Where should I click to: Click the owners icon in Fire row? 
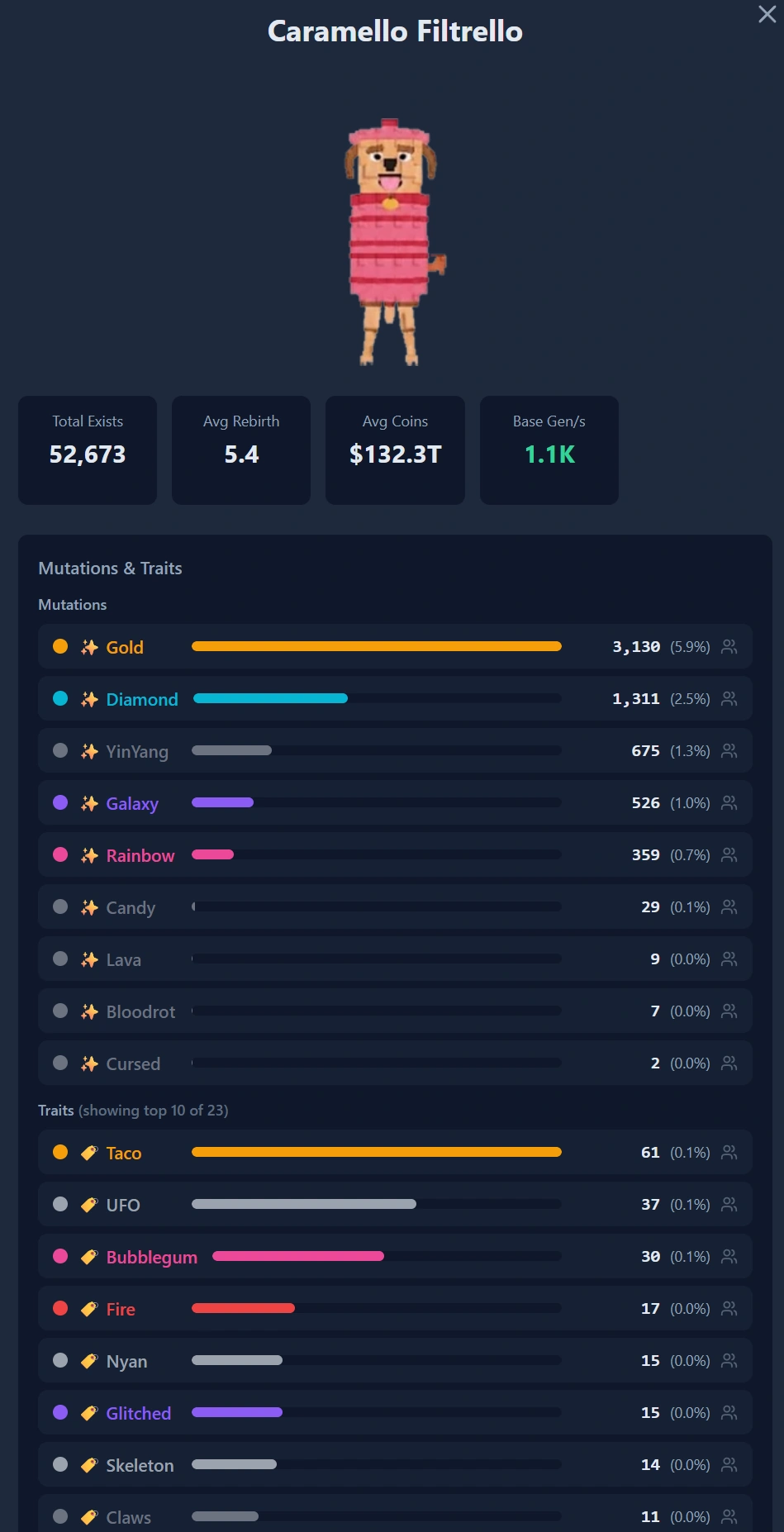(x=729, y=1308)
